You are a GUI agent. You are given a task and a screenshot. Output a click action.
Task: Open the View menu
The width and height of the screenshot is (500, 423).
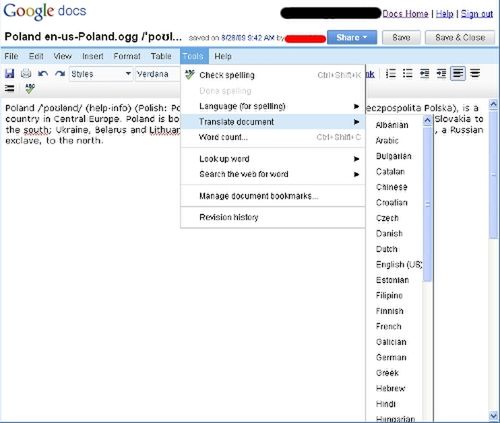point(63,56)
